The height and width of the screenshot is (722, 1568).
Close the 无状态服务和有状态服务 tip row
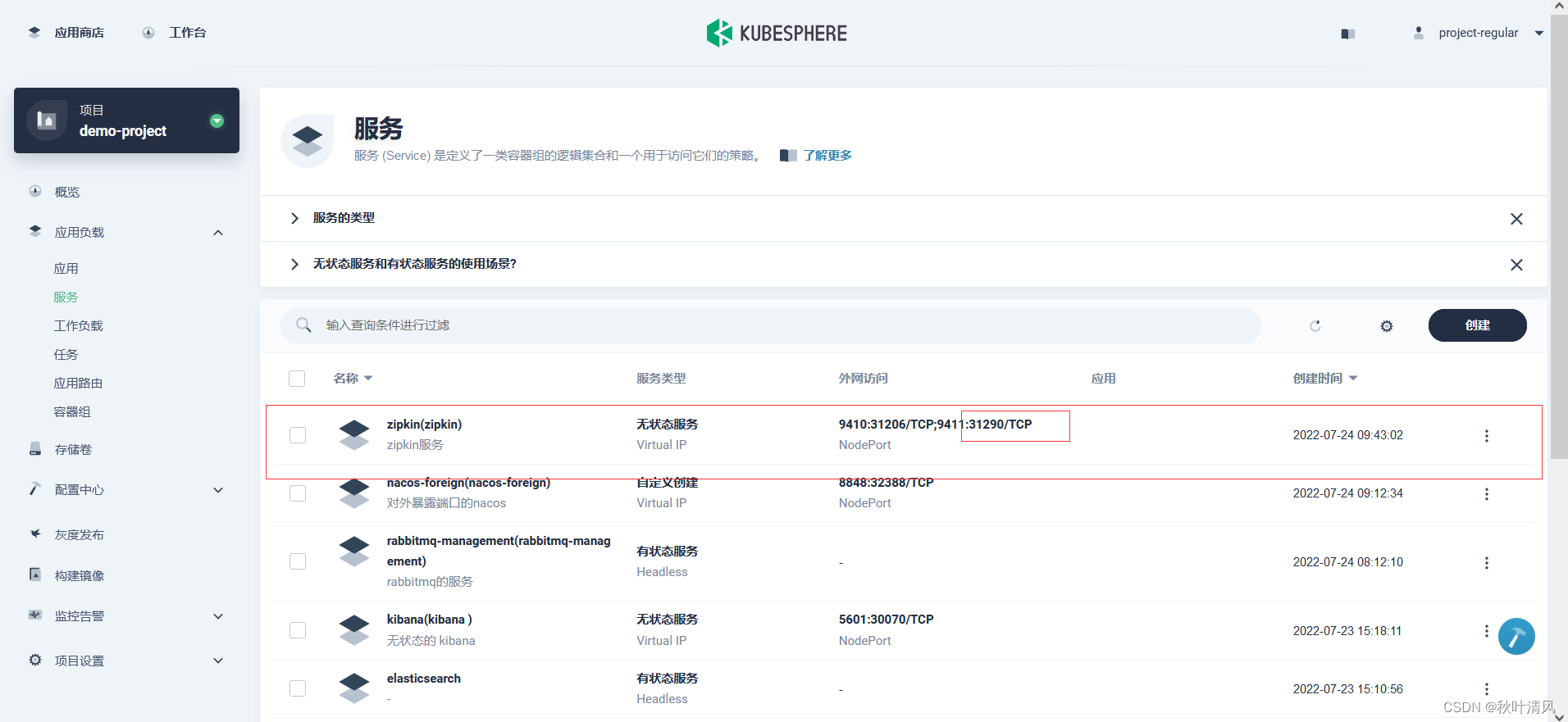(1516, 265)
